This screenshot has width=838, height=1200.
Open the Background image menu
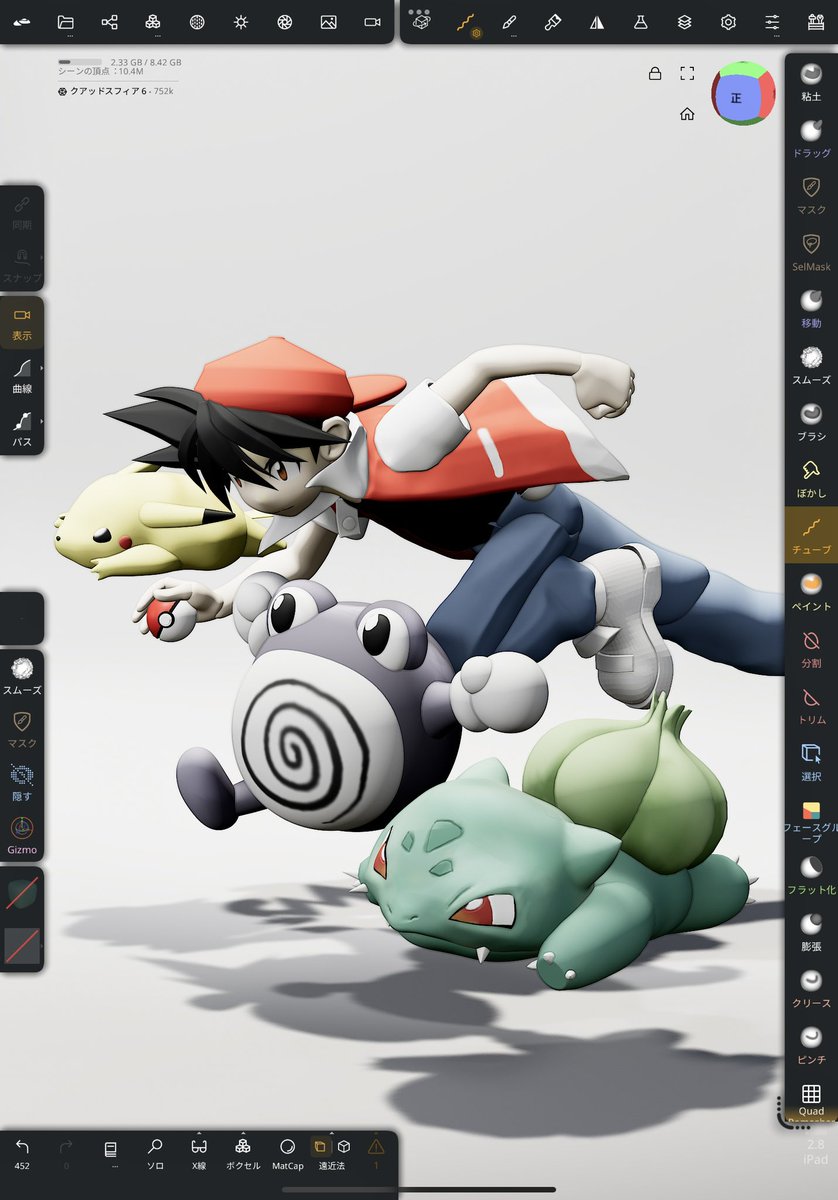coord(328,22)
